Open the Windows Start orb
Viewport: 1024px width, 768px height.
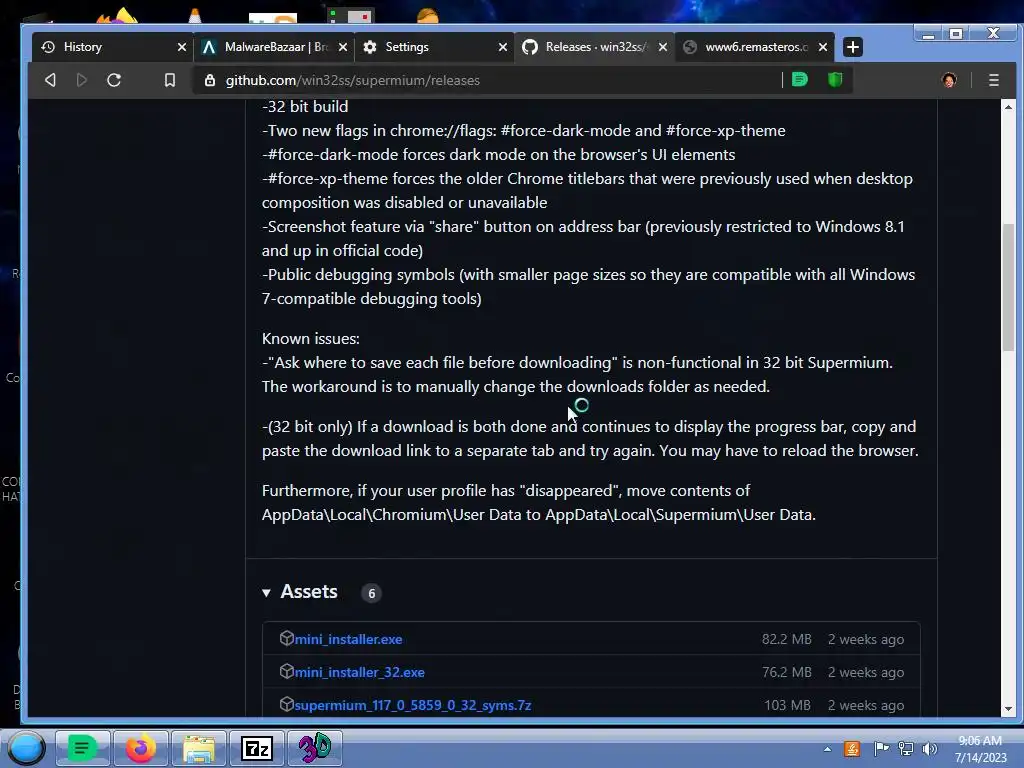point(25,748)
